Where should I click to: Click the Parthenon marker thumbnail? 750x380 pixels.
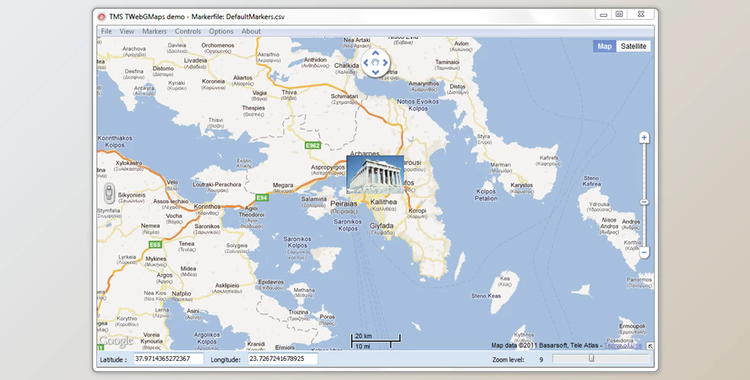[x=375, y=174]
